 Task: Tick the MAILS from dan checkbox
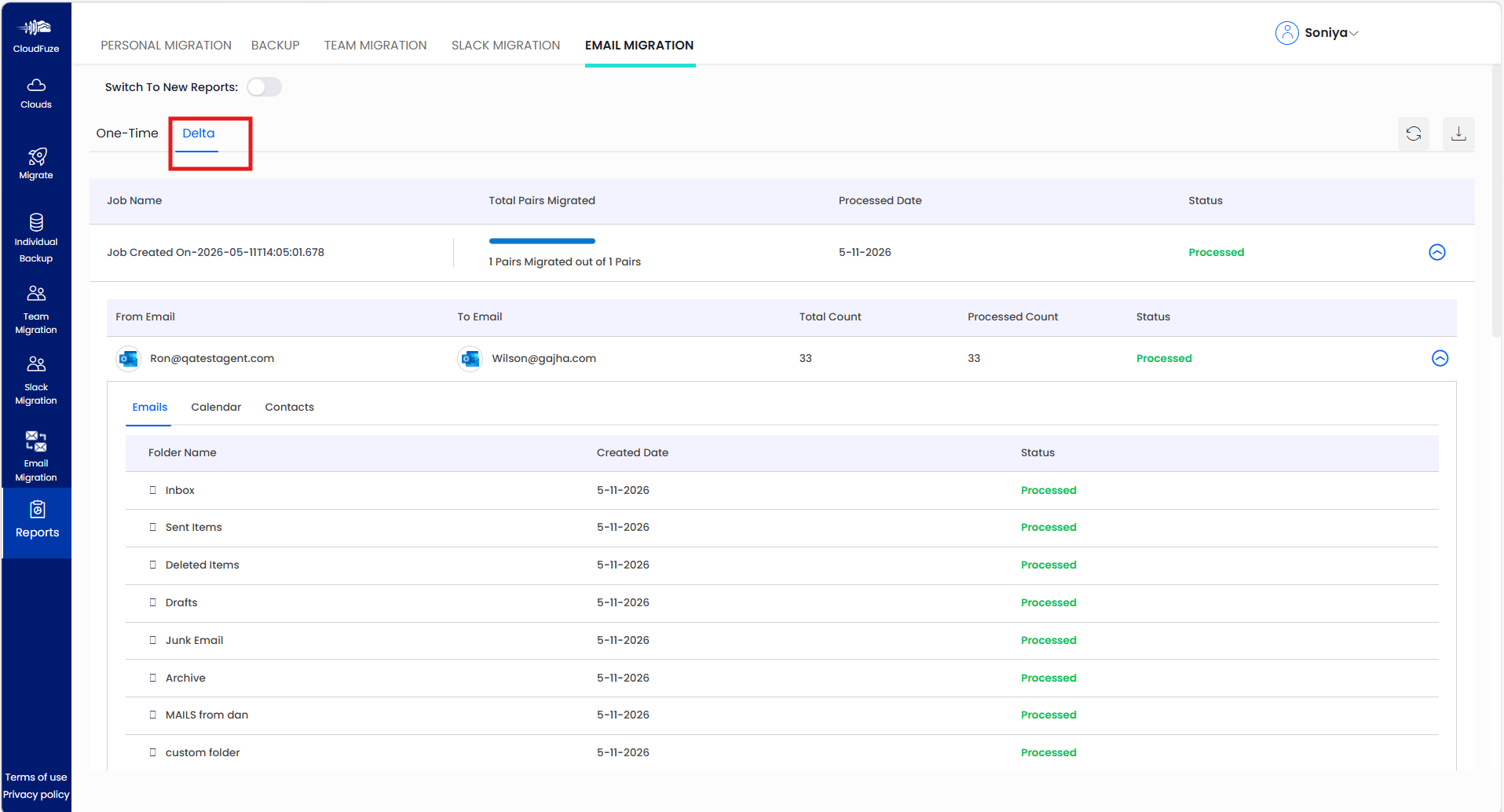[x=153, y=715]
